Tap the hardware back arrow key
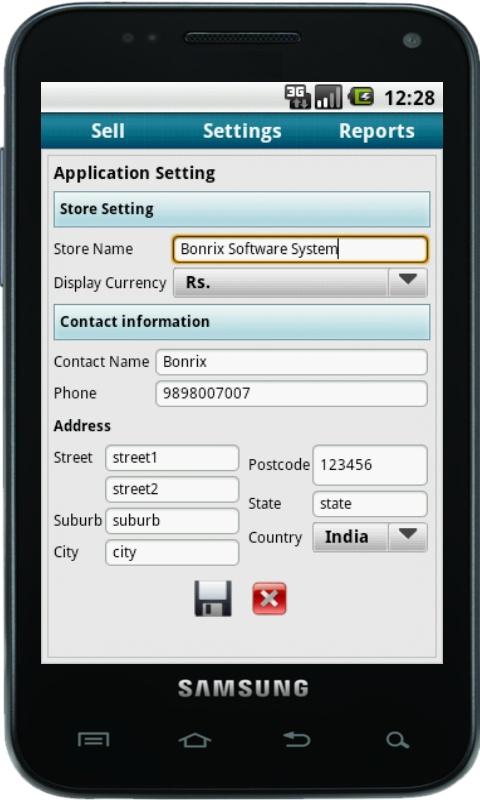 coord(296,739)
